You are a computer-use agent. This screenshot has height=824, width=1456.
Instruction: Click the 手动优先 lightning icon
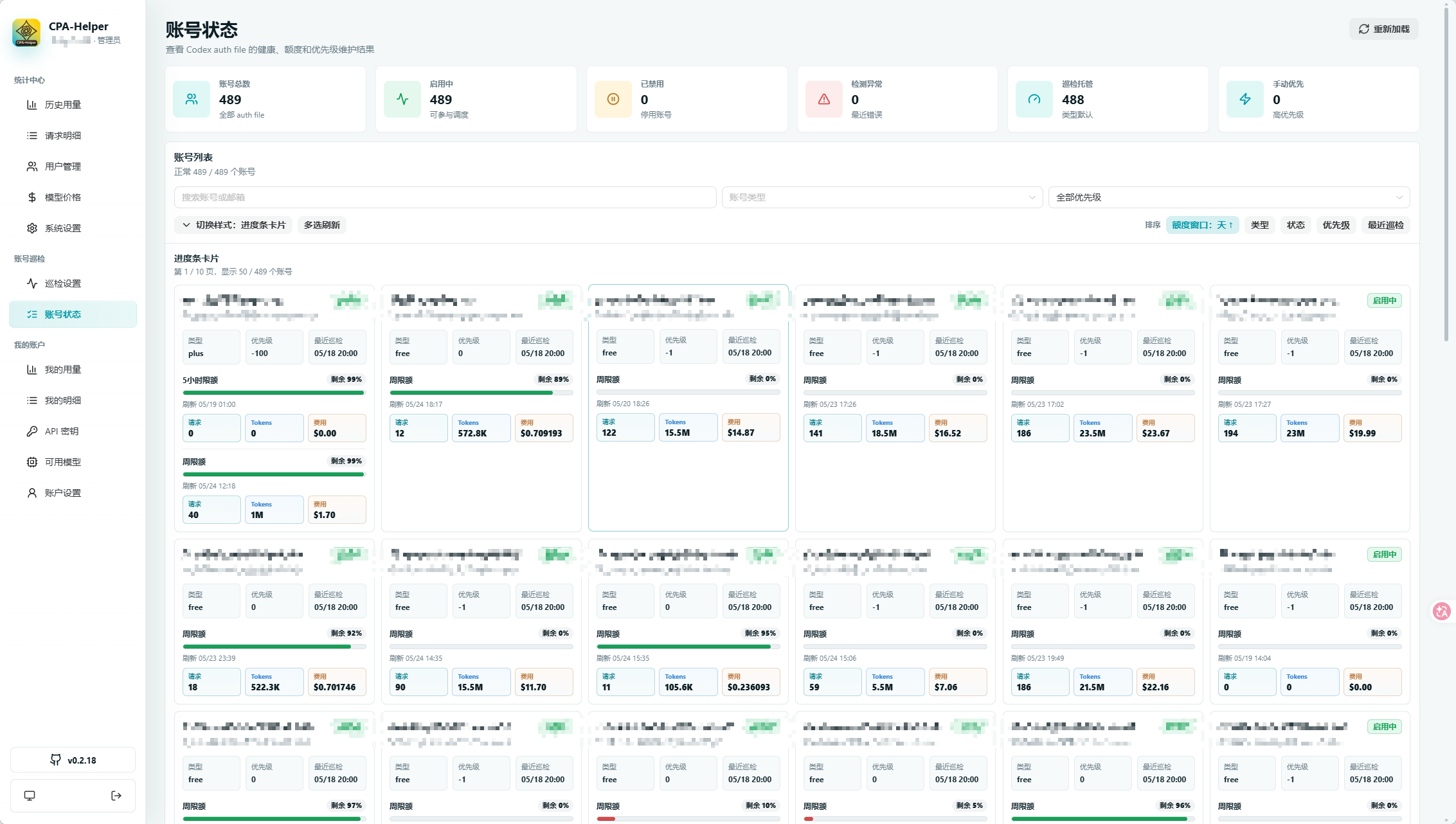pos(1245,99)
